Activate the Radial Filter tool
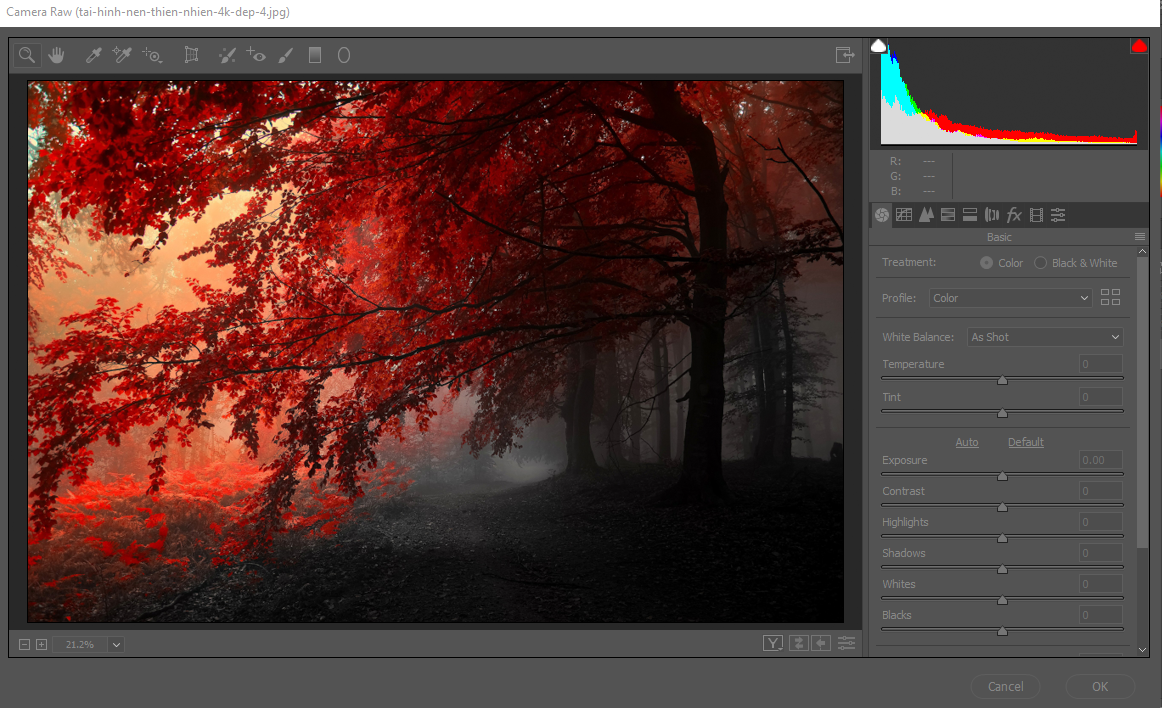The width and height of the screenshot is (1162, 708). tap(343, 55)
